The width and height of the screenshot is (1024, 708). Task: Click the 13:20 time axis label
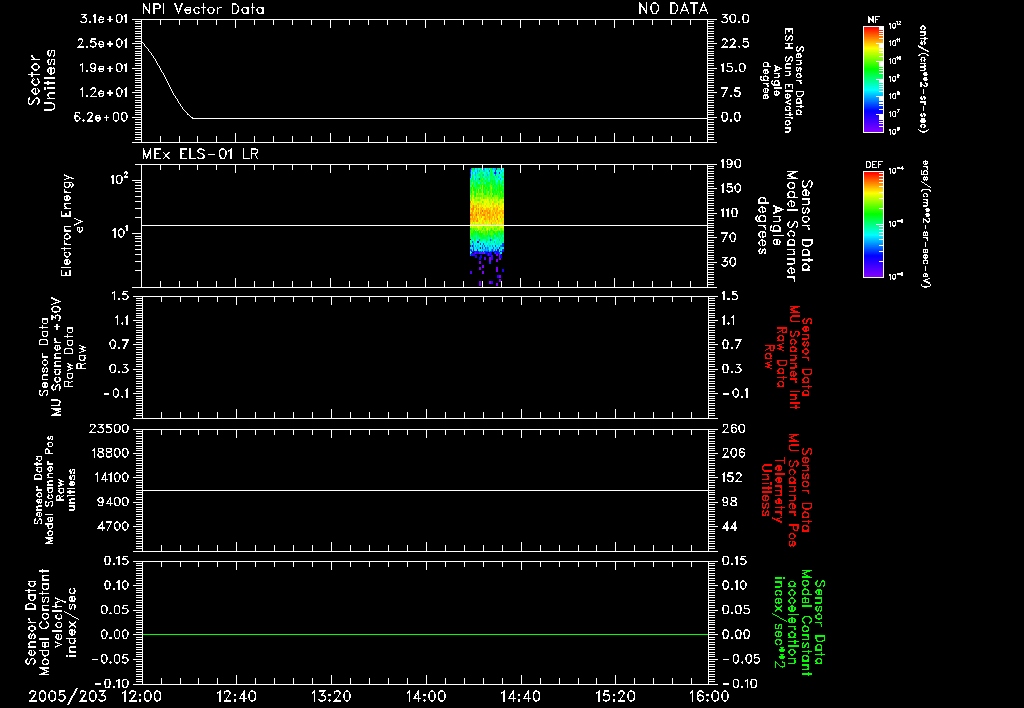pyautogui.click(x=331, y=696)
